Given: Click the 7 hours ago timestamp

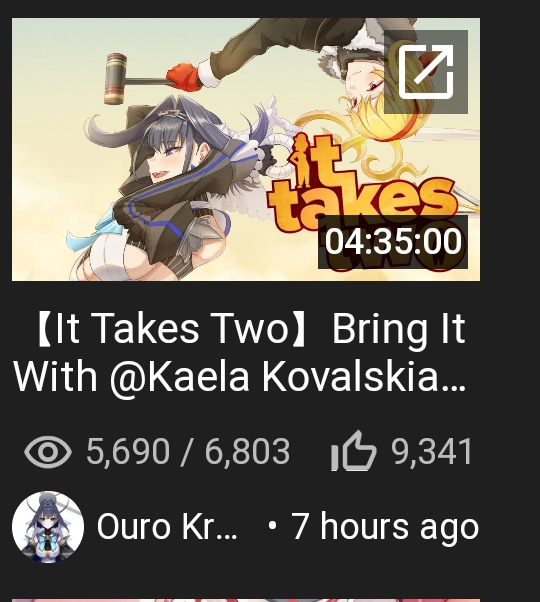Looking at the screenshot, I should pyautogui.click(x=385, y=527).
